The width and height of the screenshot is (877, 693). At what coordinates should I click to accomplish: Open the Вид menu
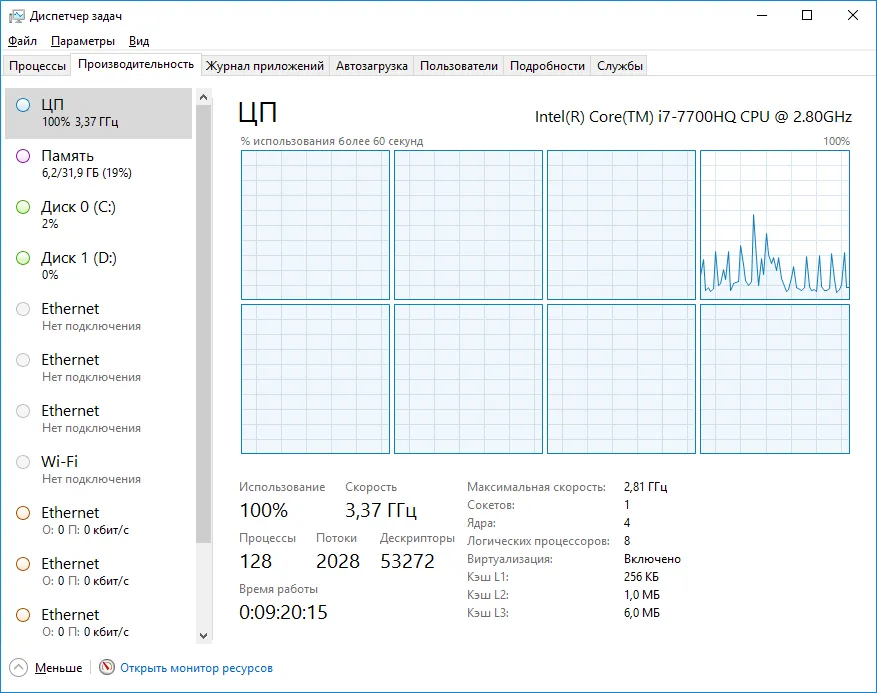(x=139, y=41)
